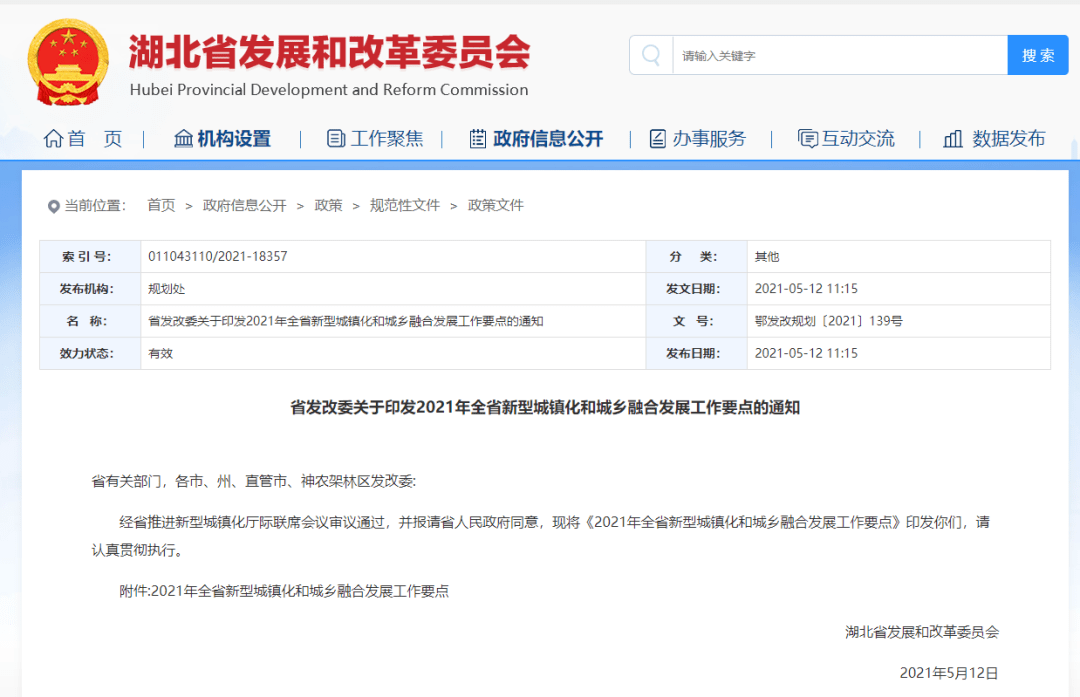The image size is (1080, 697).
Task: Select document number 鄂发改规划〔2021〕139号
Action: [829, 321]
